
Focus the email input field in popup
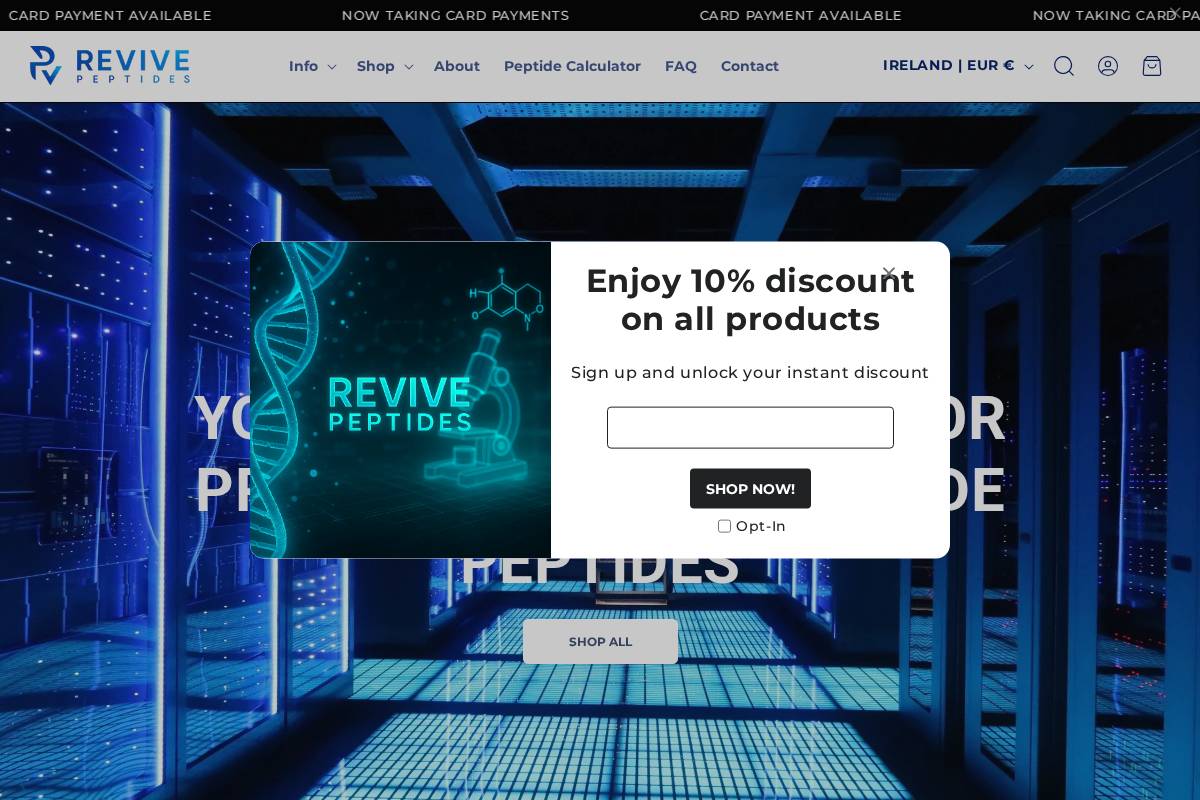[x=750, y=428]
